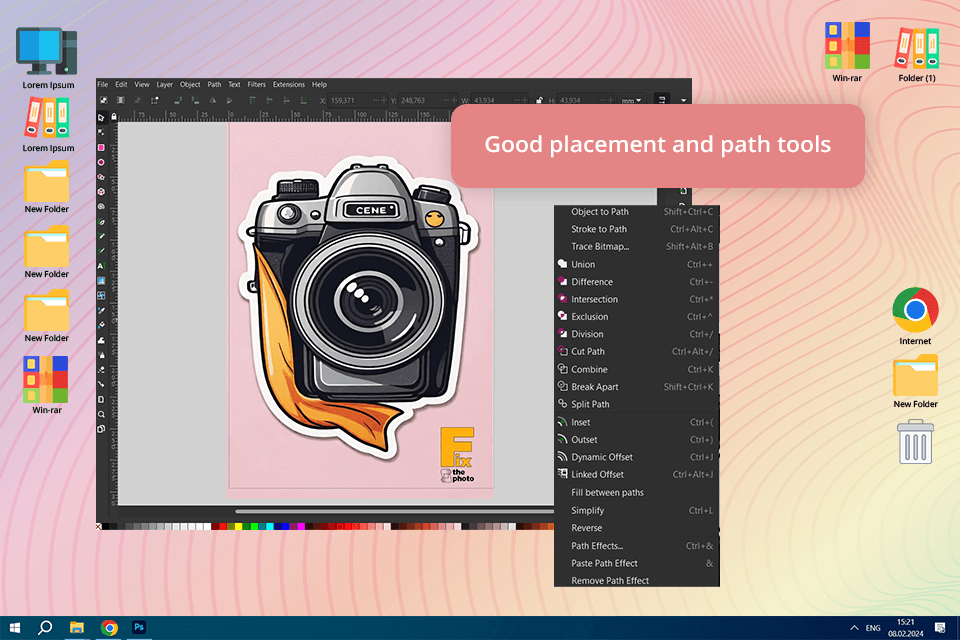Click Rotate 90° counter-clockwise icon
Image resolution: width=960 pixels, height=640 pixels.
coord(178,100)
